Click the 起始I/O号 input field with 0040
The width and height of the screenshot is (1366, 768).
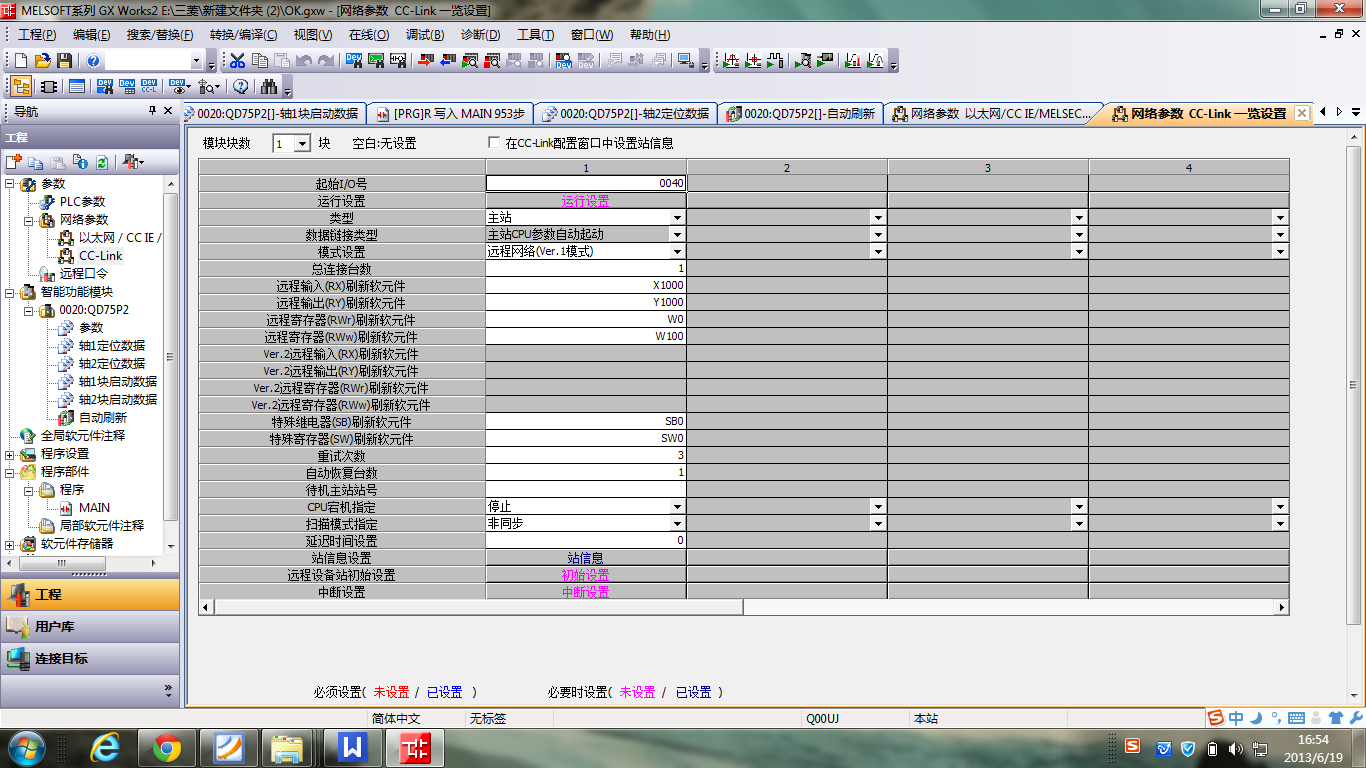tap(585, 184)
